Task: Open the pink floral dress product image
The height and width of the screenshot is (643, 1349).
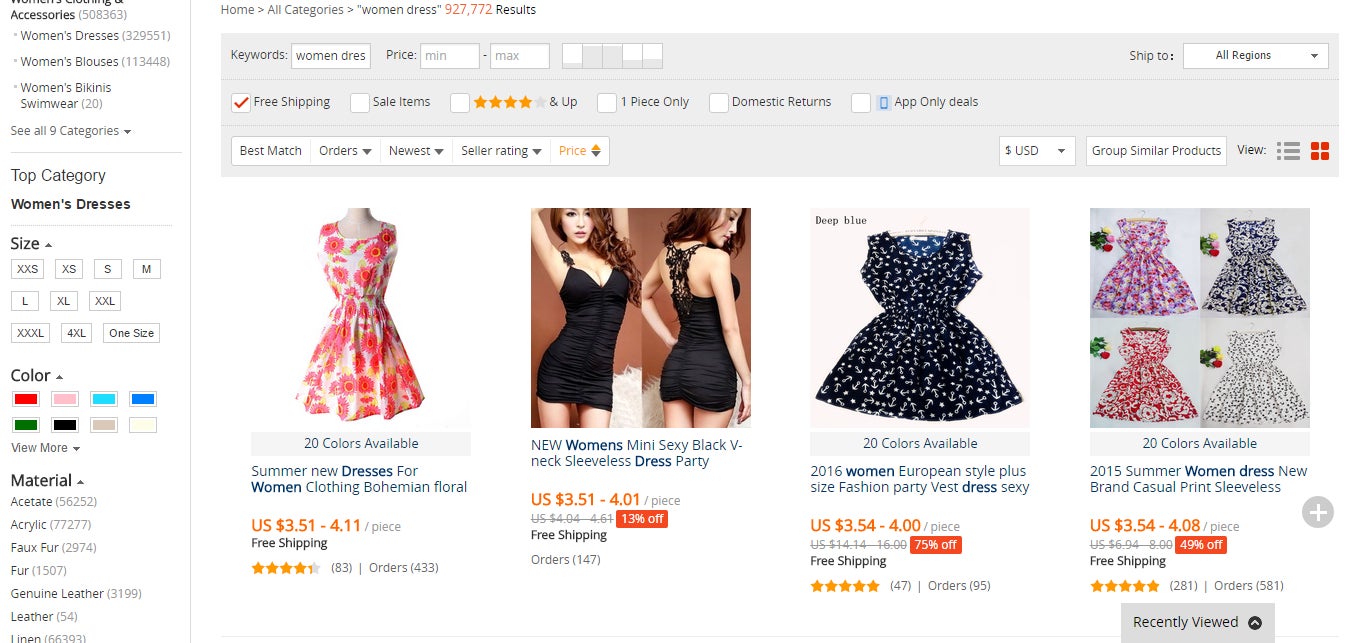Action: tap(361, 318)
